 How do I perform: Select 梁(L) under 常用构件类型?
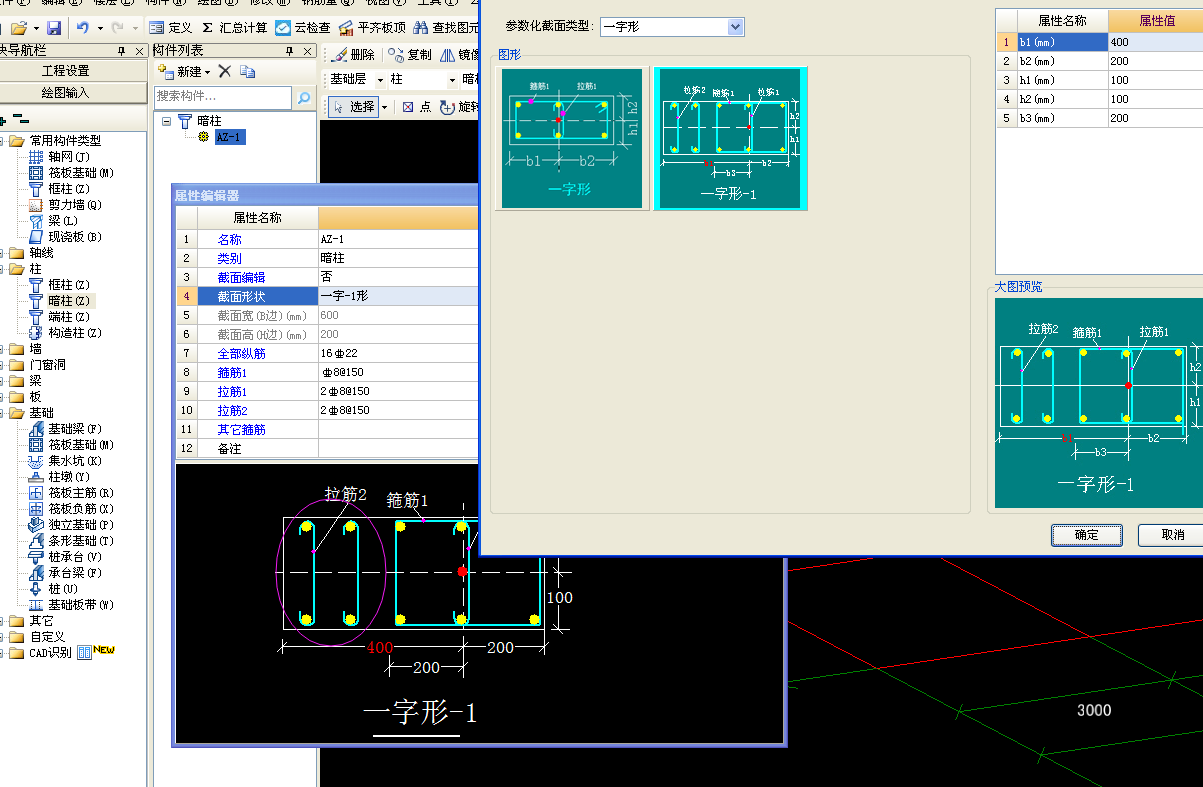(x=52, y=221)
